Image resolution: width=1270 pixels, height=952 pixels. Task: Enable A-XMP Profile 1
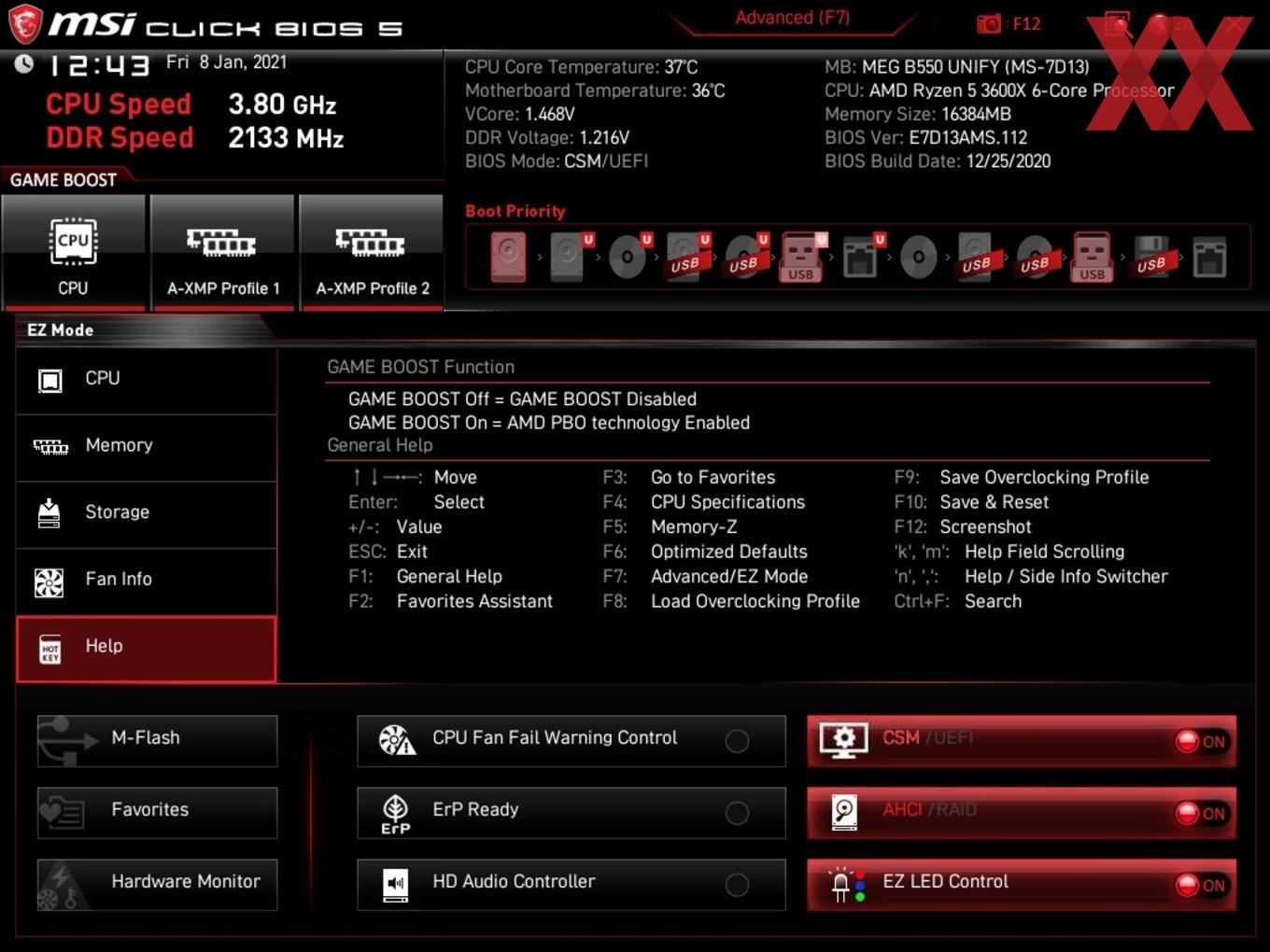(222, 252)
